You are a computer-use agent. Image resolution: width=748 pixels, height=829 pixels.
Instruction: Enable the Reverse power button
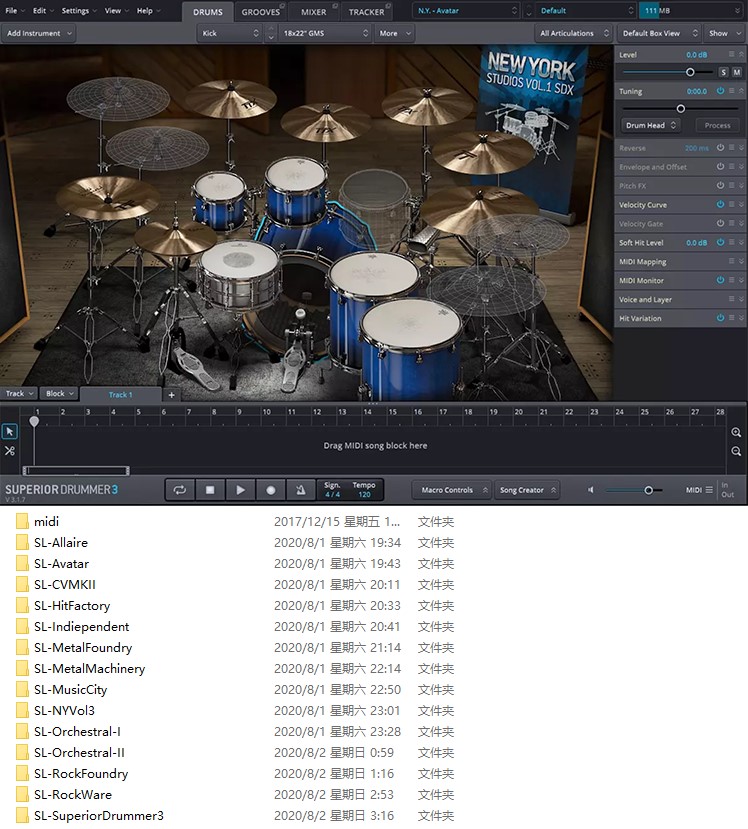click(721, 148)
